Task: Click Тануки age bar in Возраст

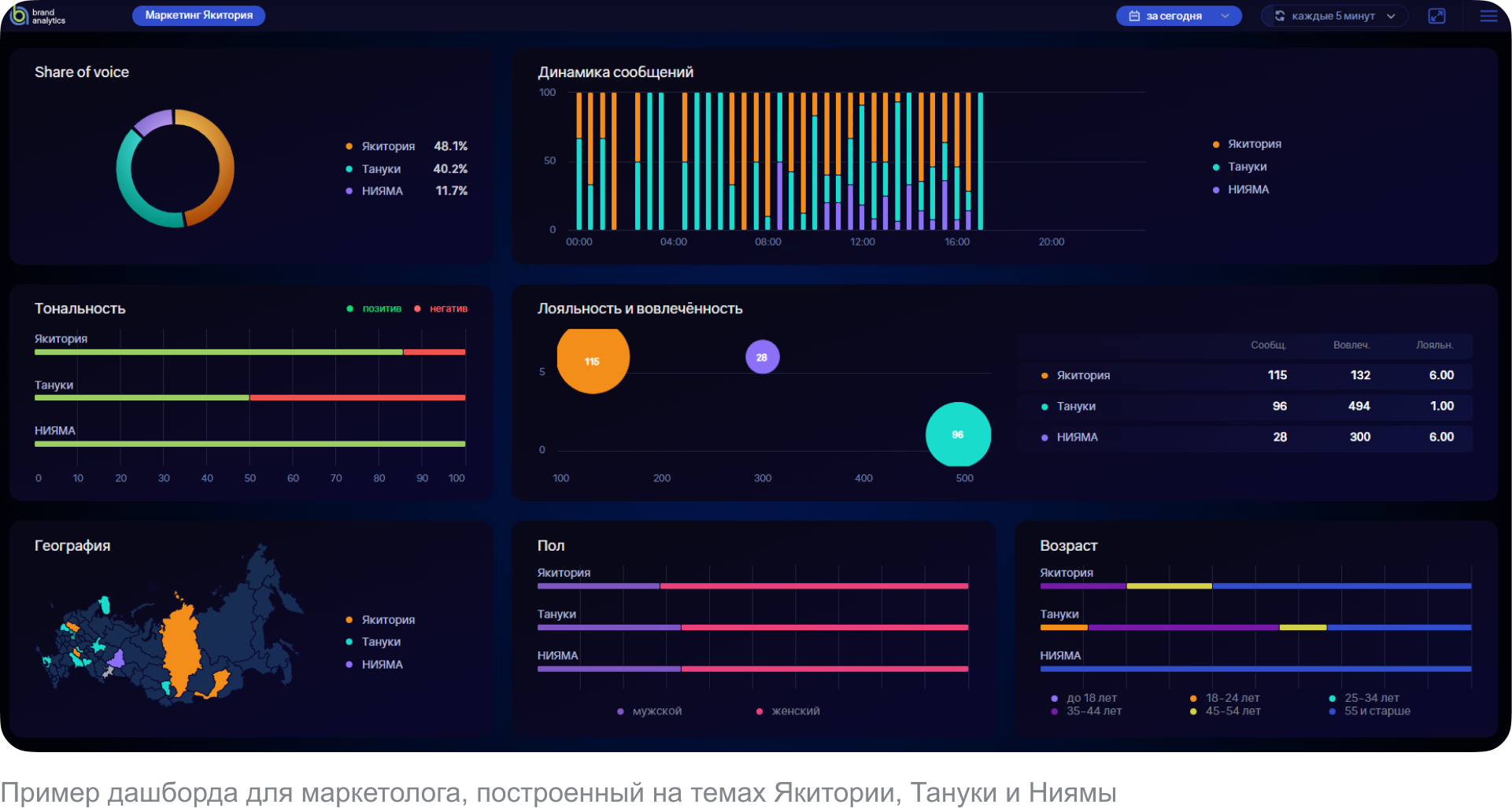Action: coord(1255,627)
